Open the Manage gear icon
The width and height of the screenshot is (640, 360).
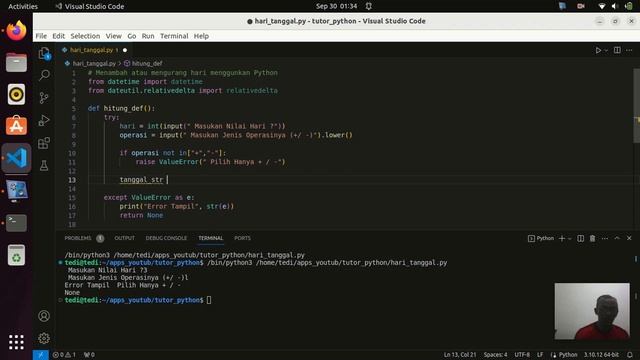point(44,338)
